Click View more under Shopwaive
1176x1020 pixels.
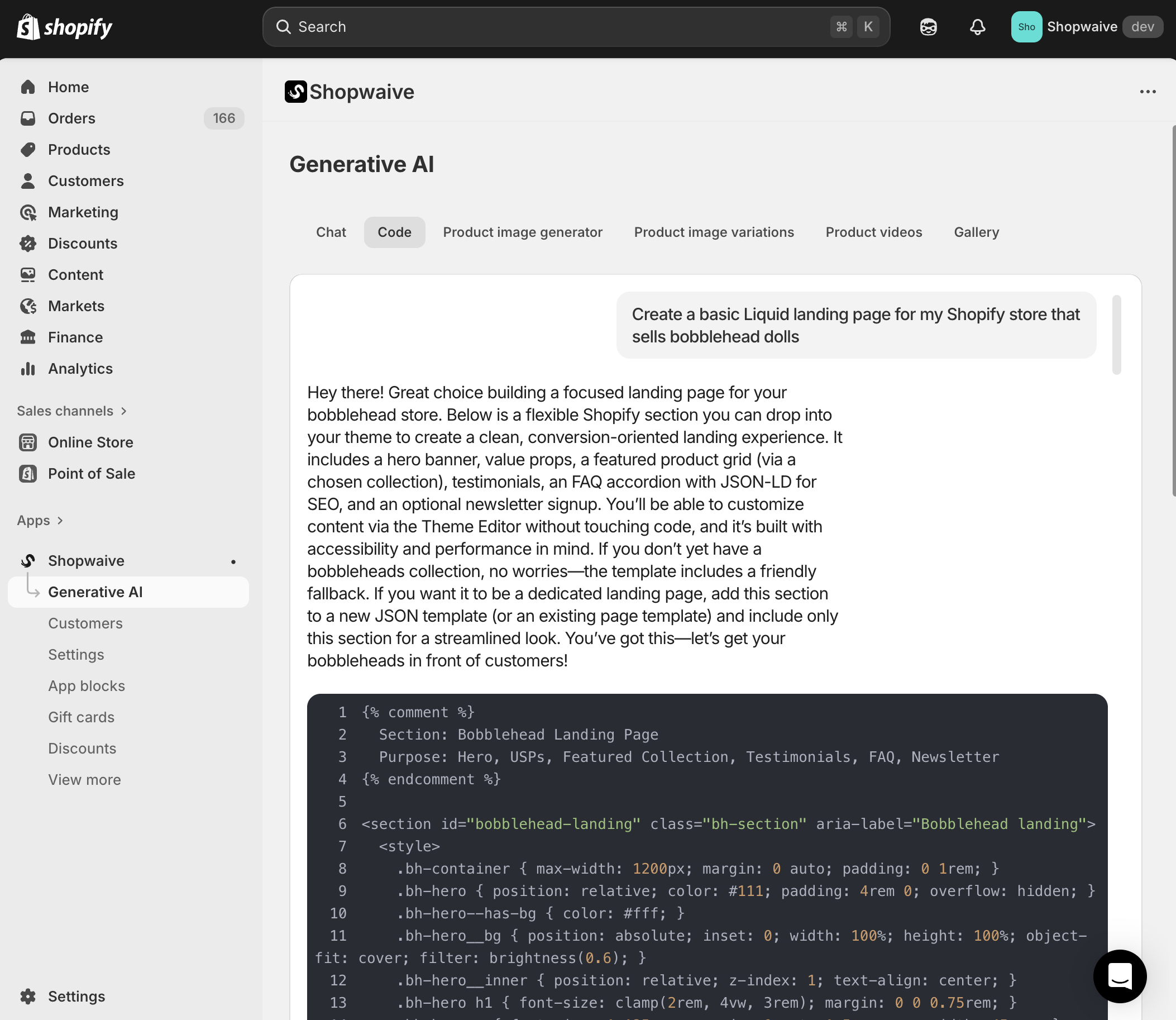[x=84, y=779]
